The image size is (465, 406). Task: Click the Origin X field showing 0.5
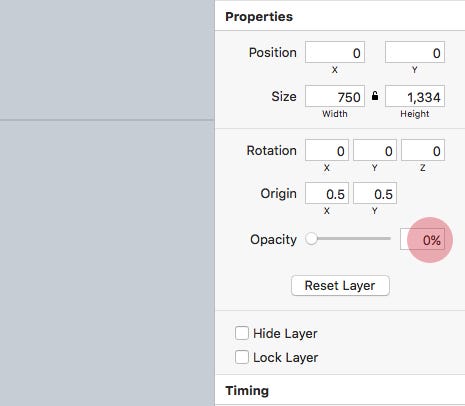pos(327,193)
